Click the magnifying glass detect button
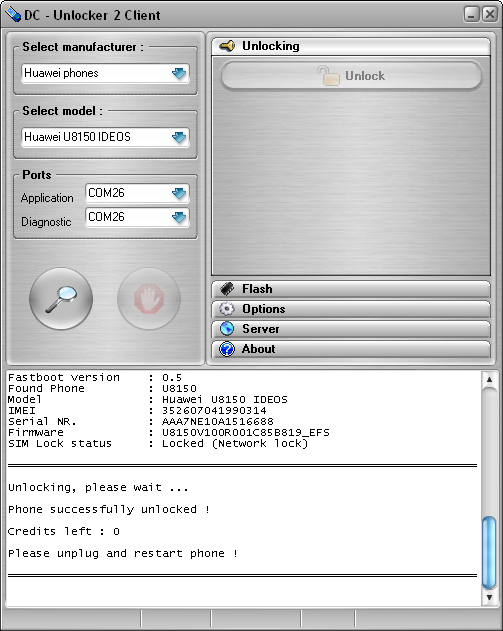The image size is (503, 631). click(x=61, y=299)
